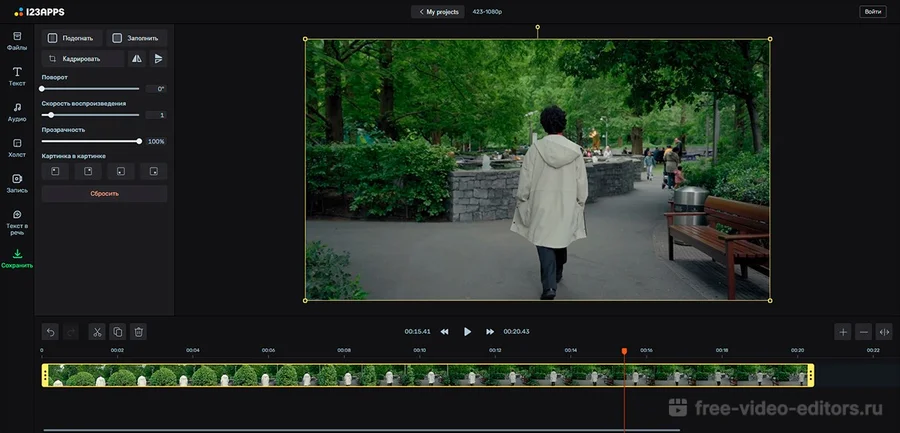The image size is (900, 433).
Task: Click the Заполнить fill button
Action: [x=137, y=38]
